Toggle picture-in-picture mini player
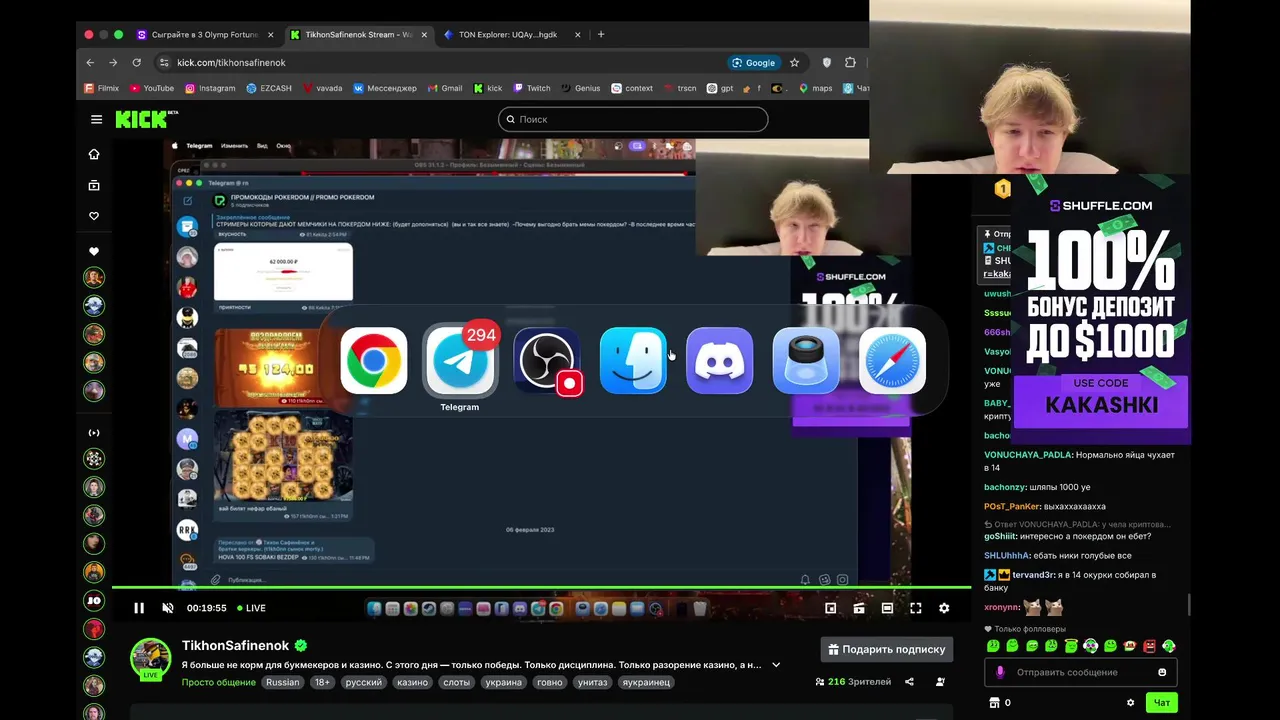Image resolution: width=1280 pixels, height=720 pixels. (830, 608)
